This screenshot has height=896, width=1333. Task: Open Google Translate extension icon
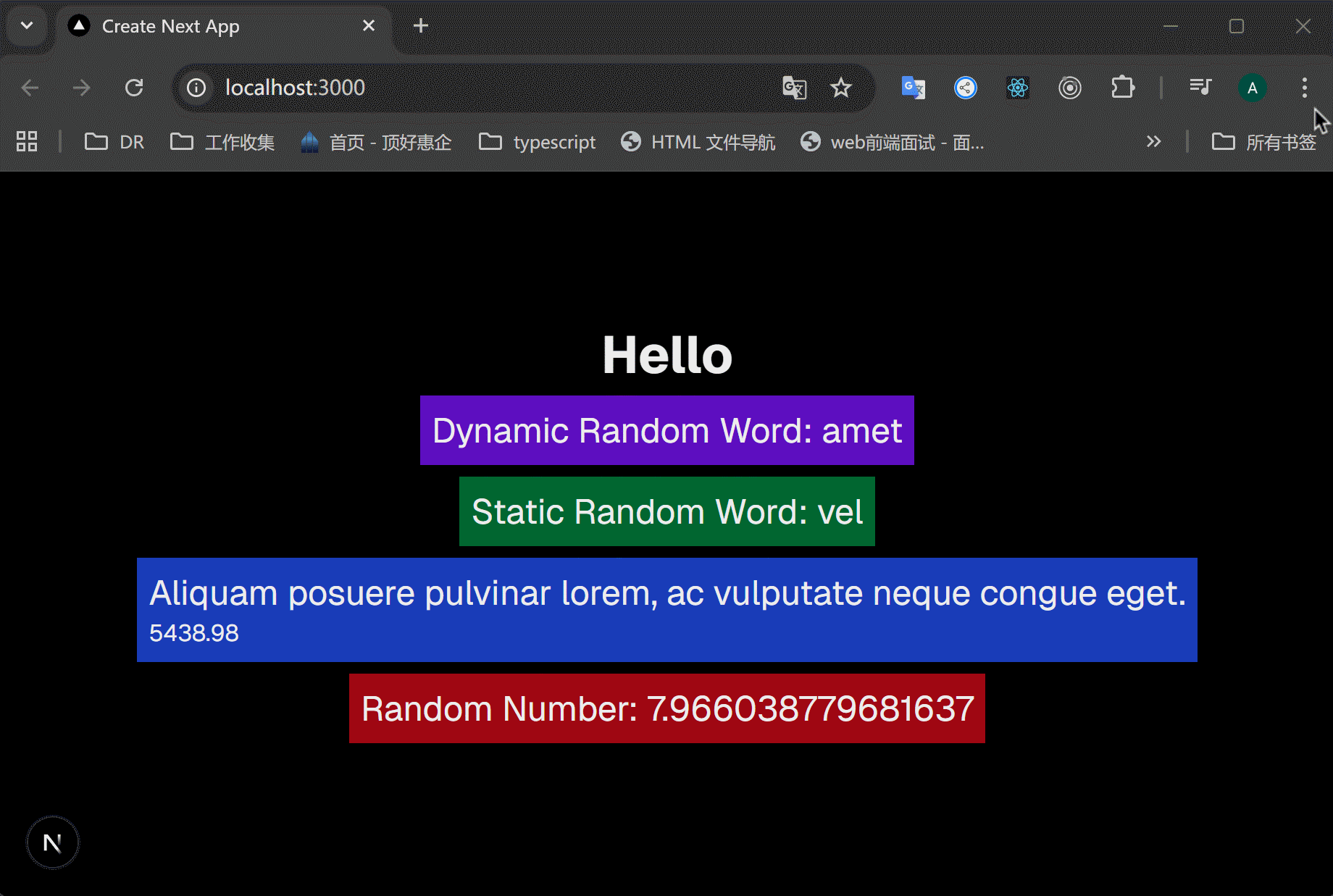(x=913, y=88)
